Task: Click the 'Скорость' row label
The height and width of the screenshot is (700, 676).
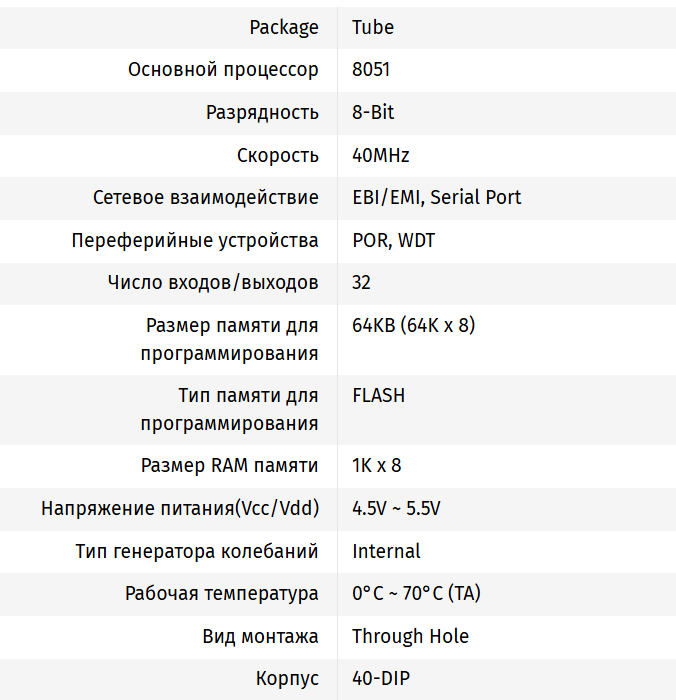Action: click(278, 155)
